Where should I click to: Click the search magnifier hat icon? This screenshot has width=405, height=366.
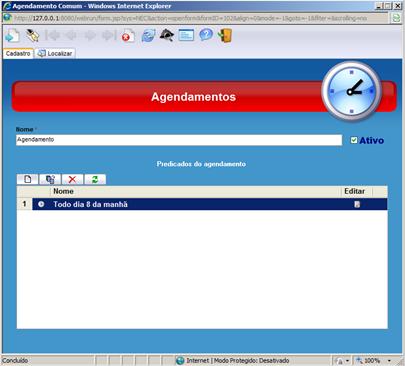[167, 35]
